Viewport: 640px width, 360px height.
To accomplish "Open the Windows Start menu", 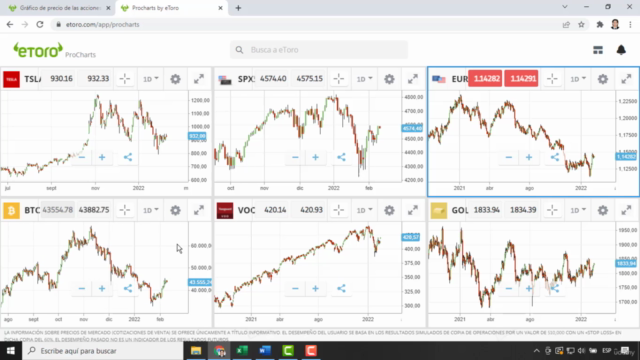I will (10, 351).
